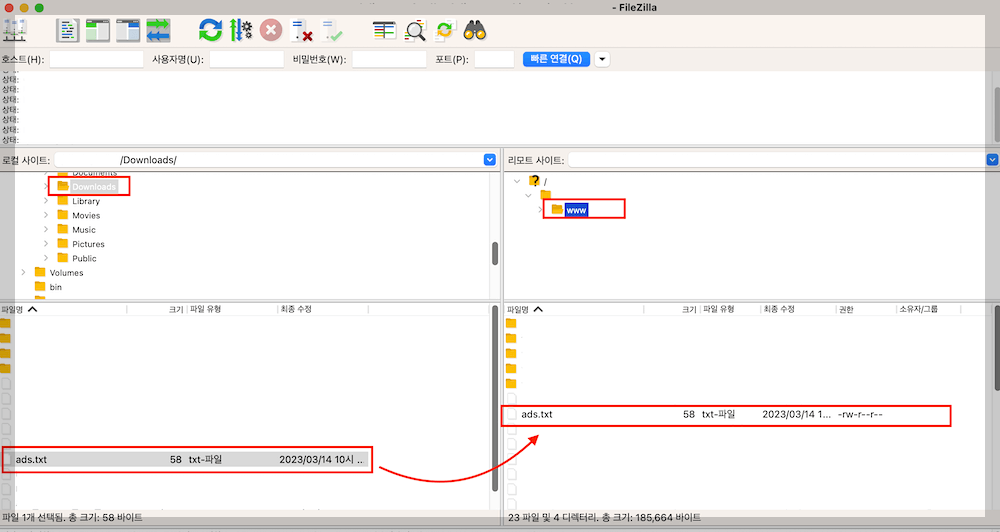1000x532 pixels.
Task: Select local file ads.txt in Downloads list
Action: tap(186, 459)
